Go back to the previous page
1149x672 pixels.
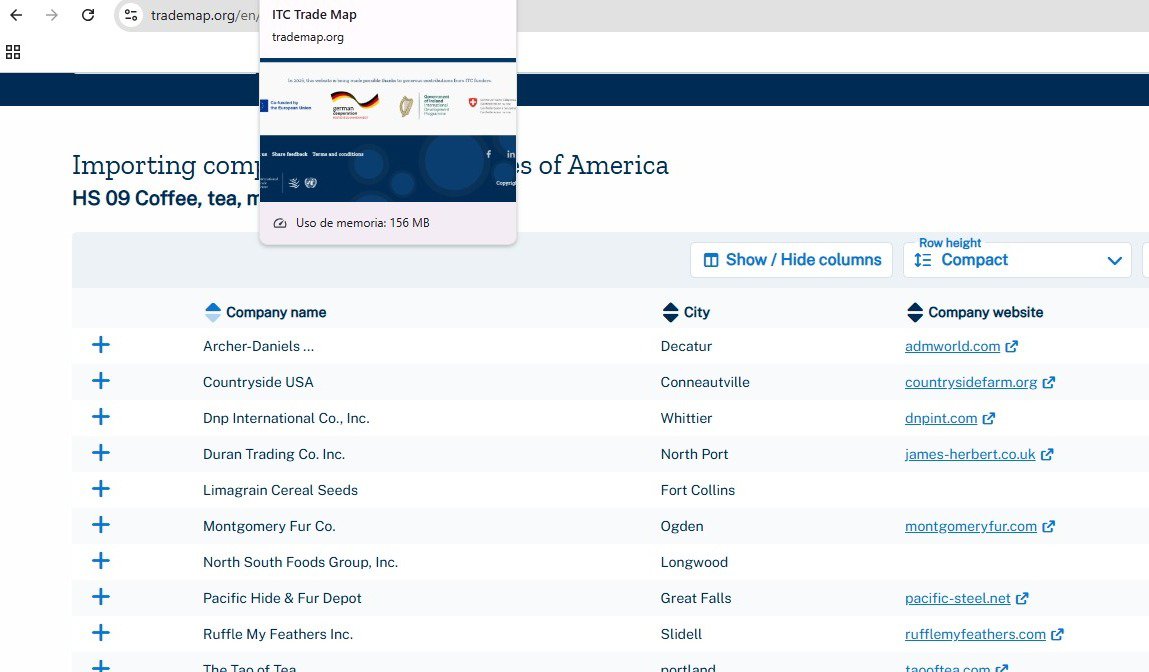click(16, 15)
